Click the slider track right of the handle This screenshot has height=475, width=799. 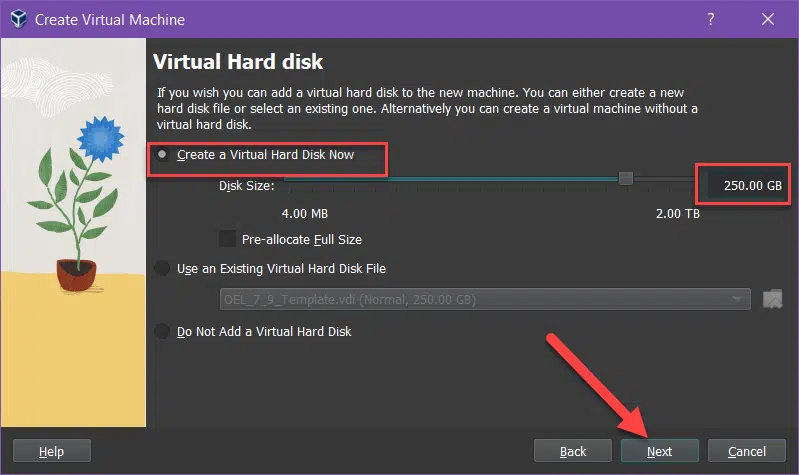point(663,179)
